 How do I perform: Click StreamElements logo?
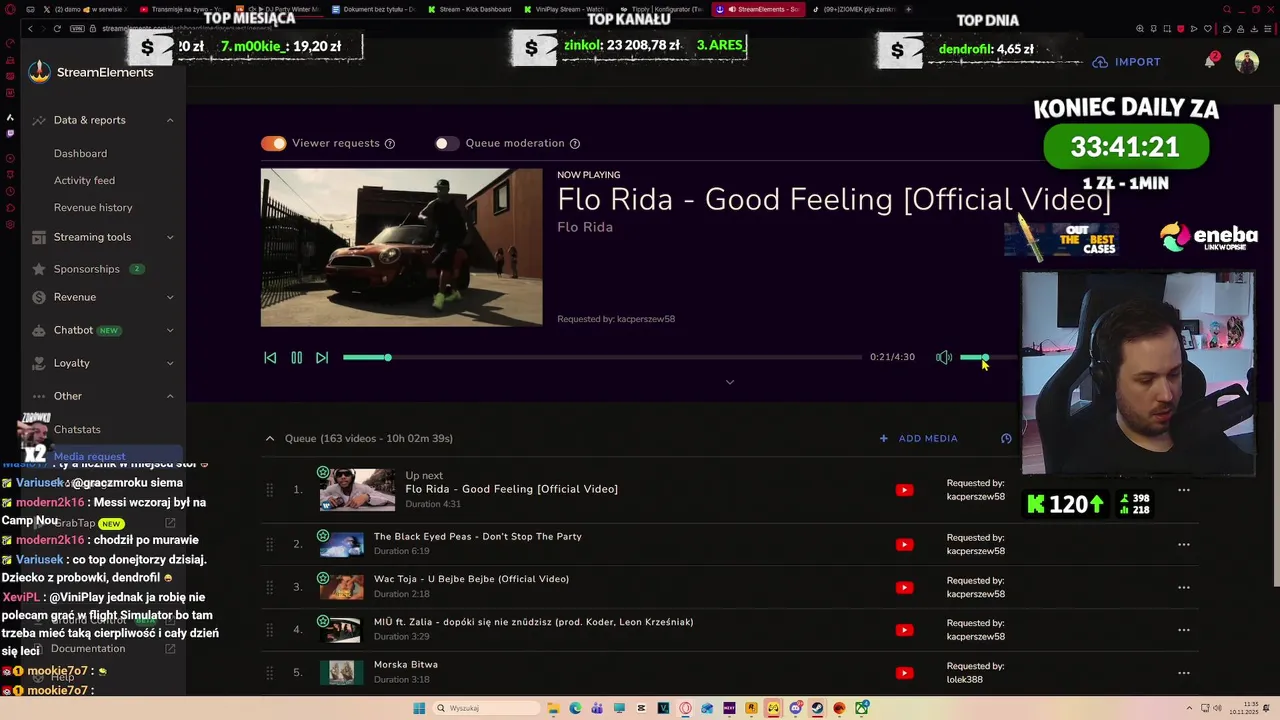[x=91, y=72]
